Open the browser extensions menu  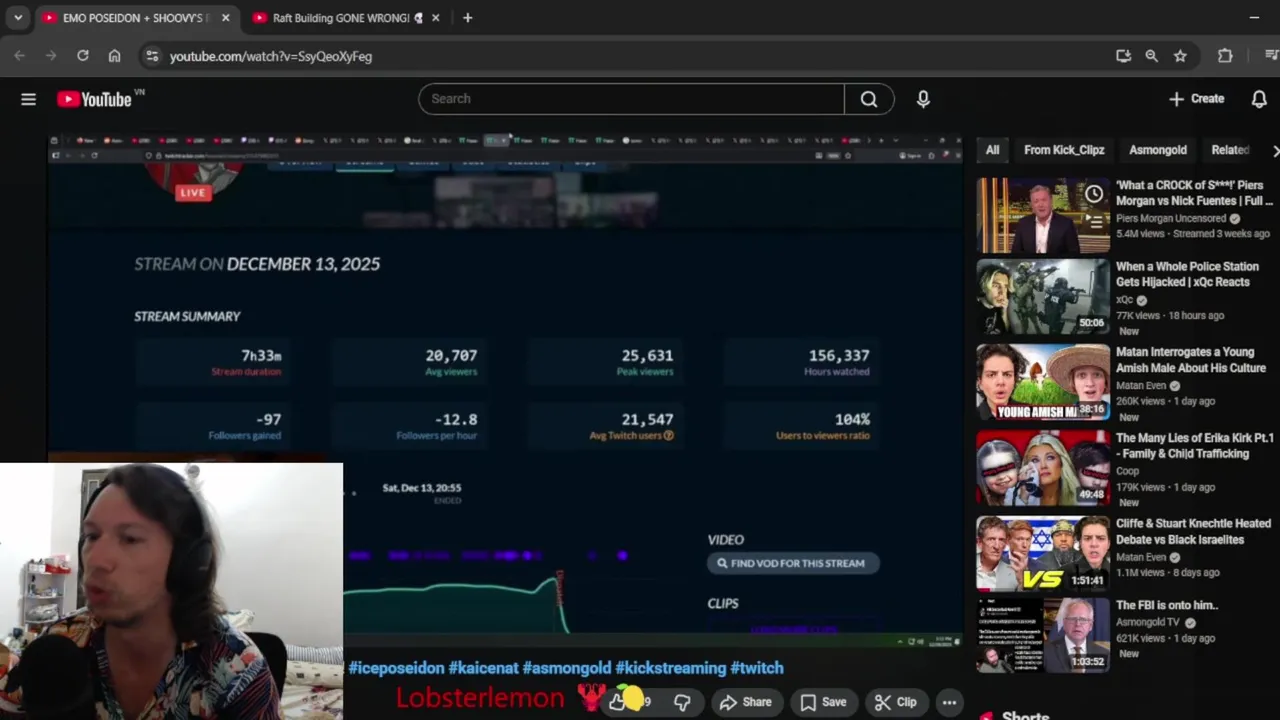(1225, 56)
